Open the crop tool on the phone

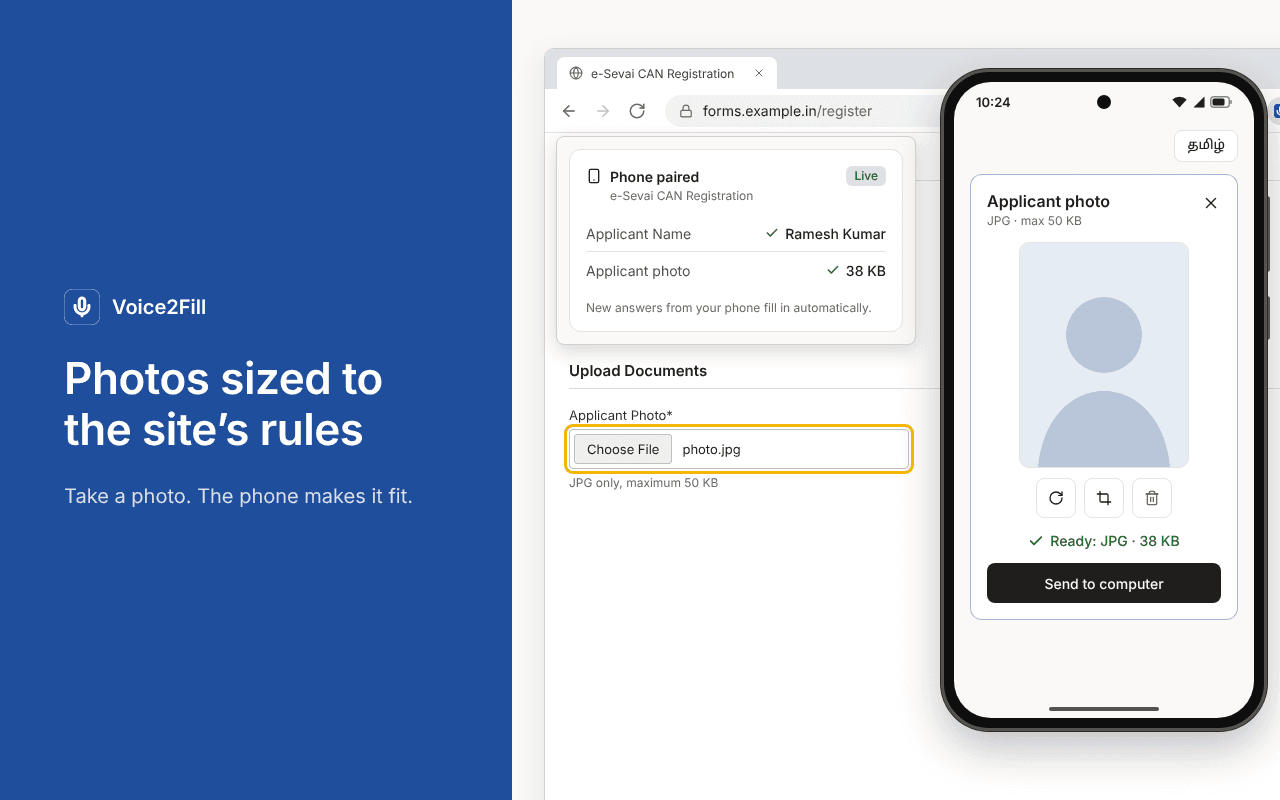coord(1104,498)
